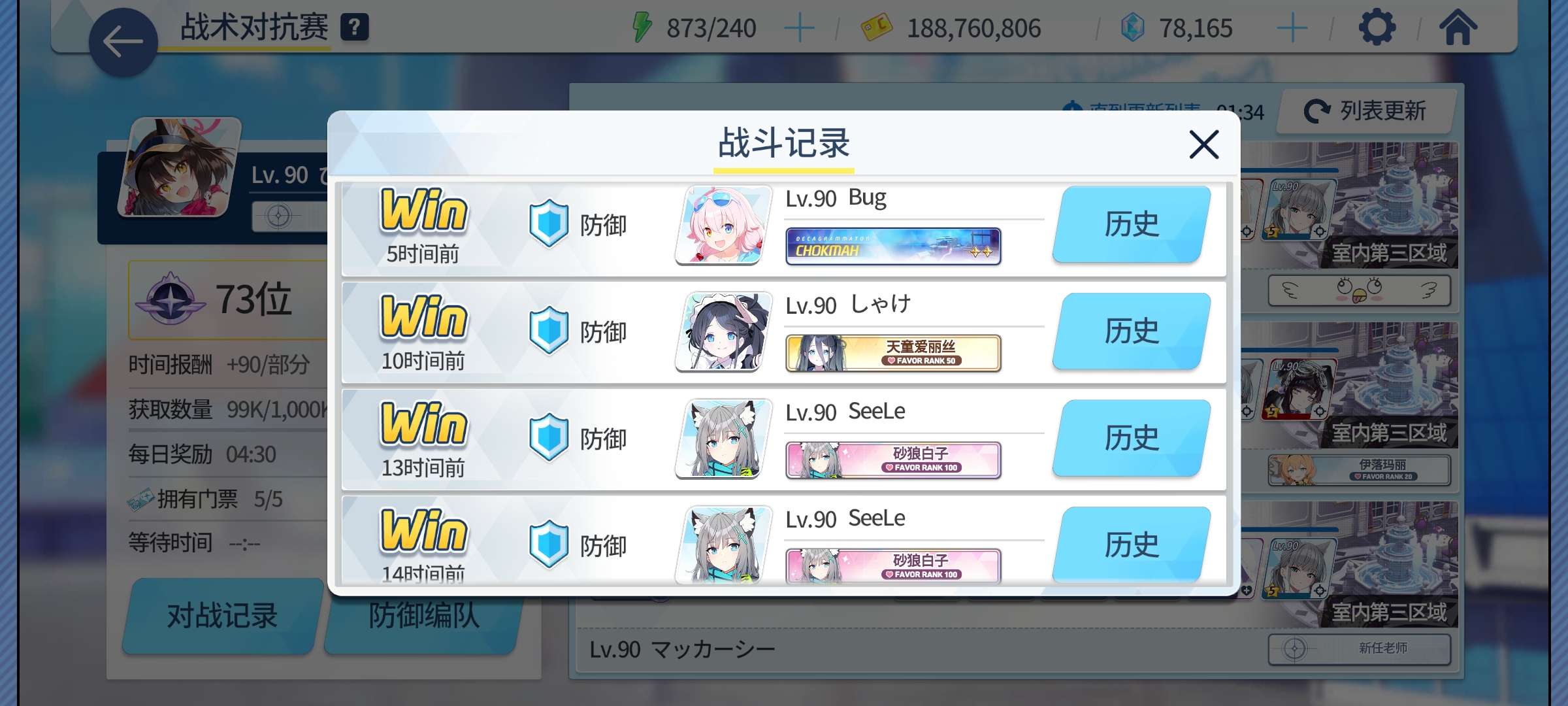Open the 对战记录 button

pos(222,616)
